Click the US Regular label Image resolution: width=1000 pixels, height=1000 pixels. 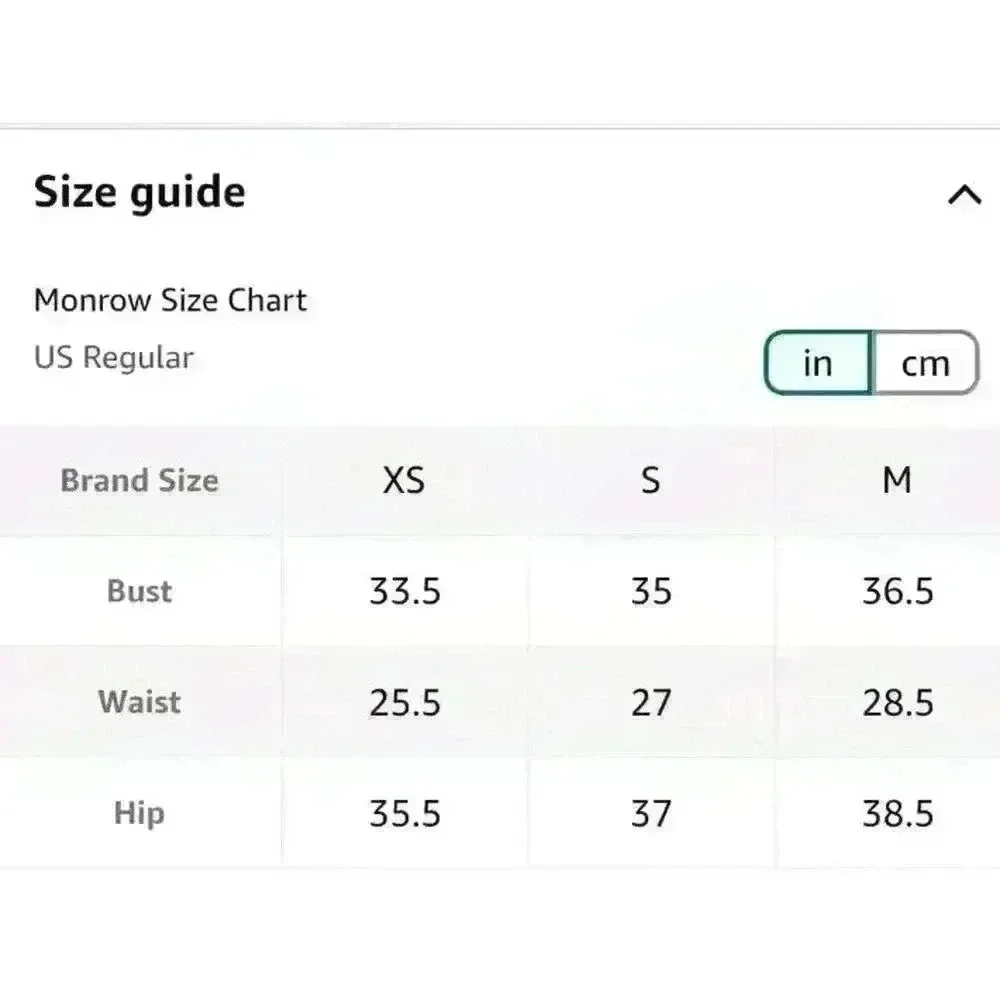(x=114, y=357)
